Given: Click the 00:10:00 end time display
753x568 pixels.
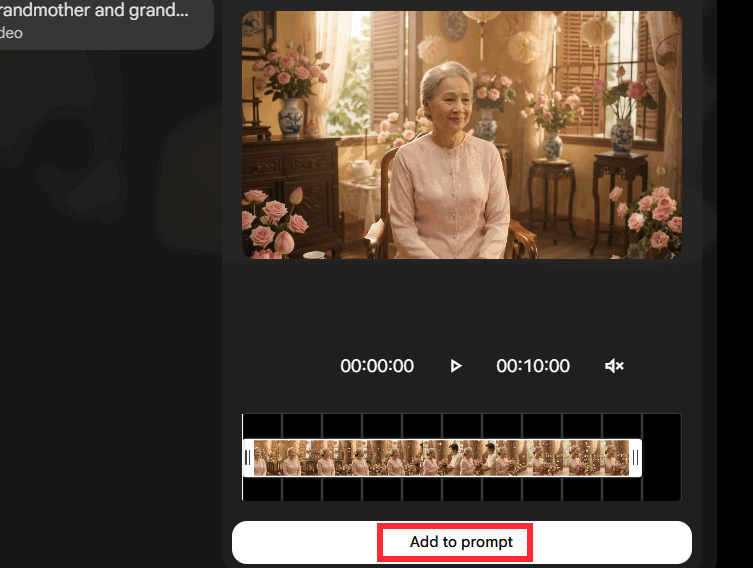Looking at the screenshot, I should pyautogui.click(x=533, y=366).
